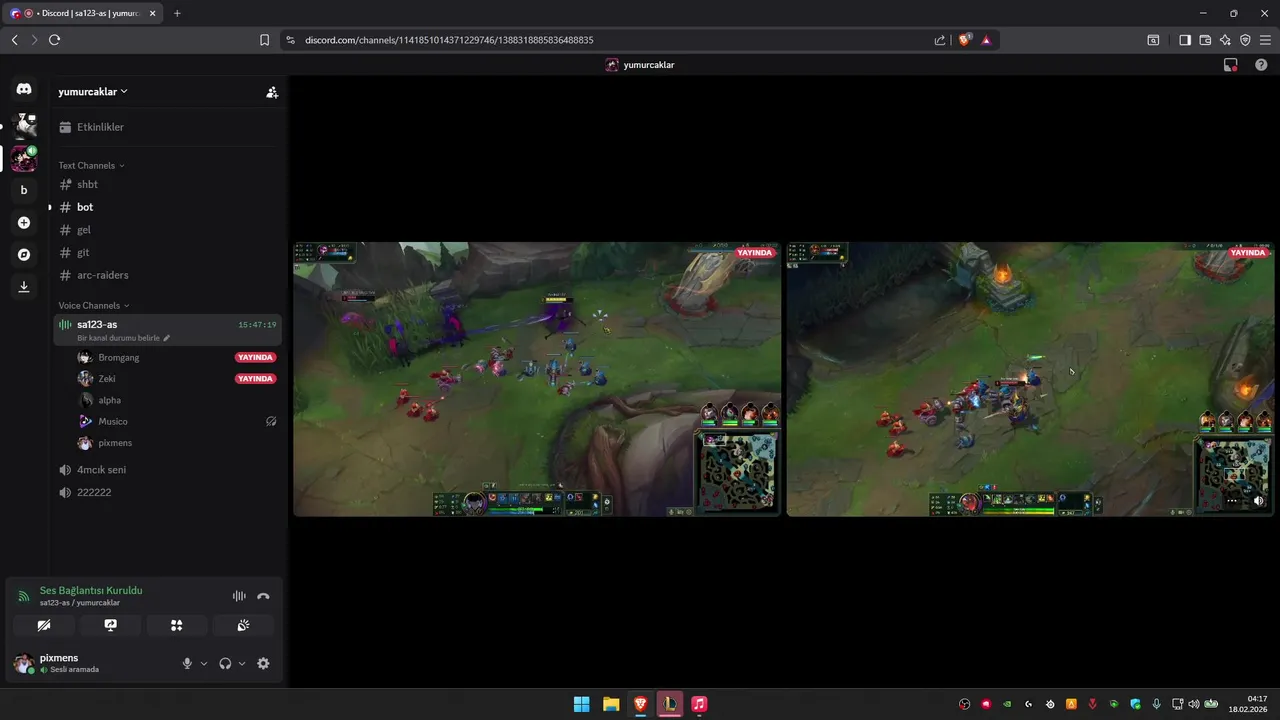Share your screen button

(x=110, y=625)
